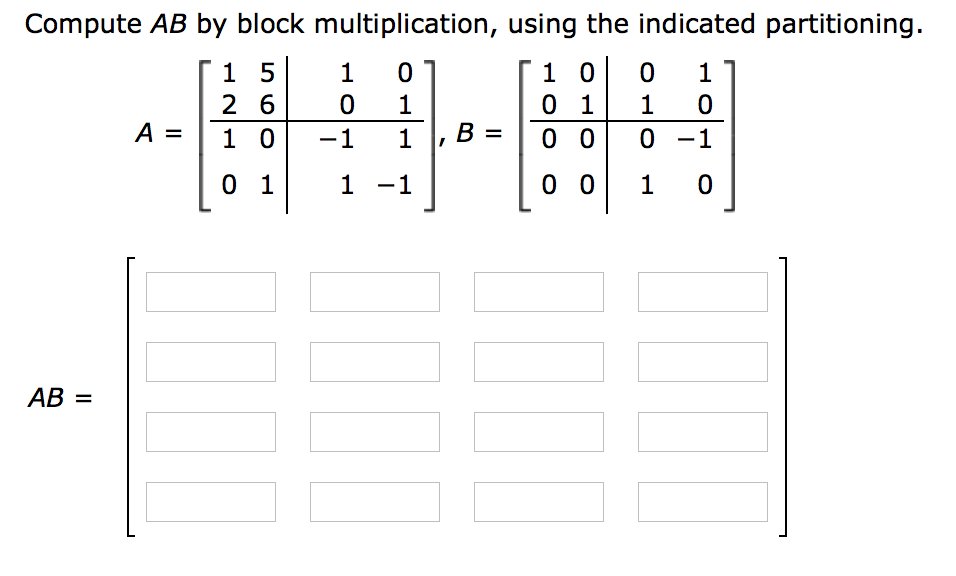Screen dimensions: 956x576
Task: Select the bottom-right answer box
Action: 702,501
